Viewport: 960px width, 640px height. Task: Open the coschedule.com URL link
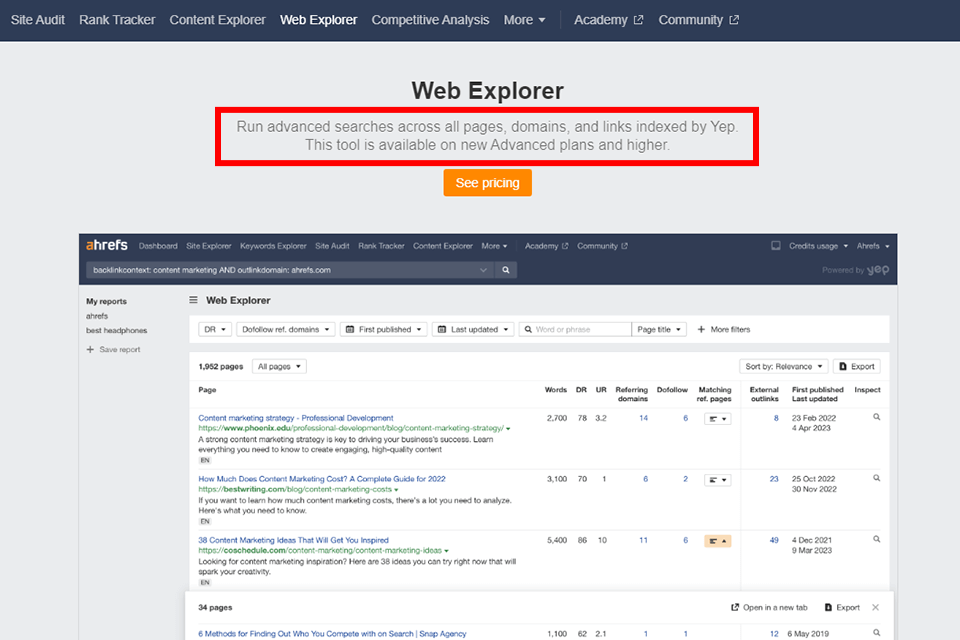click(320, 550)
